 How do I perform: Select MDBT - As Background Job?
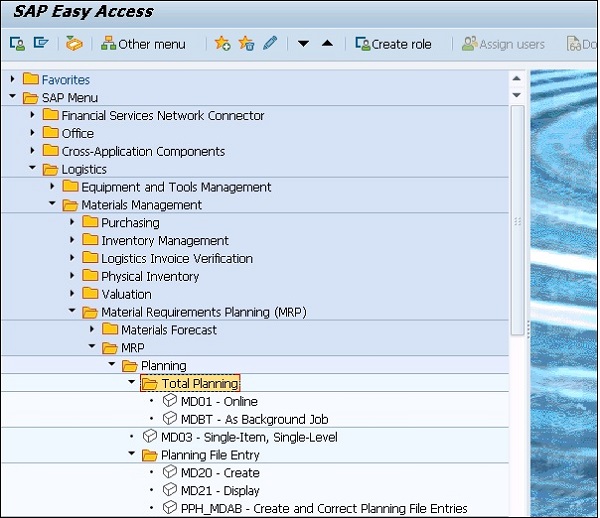(x=254, y=419)
